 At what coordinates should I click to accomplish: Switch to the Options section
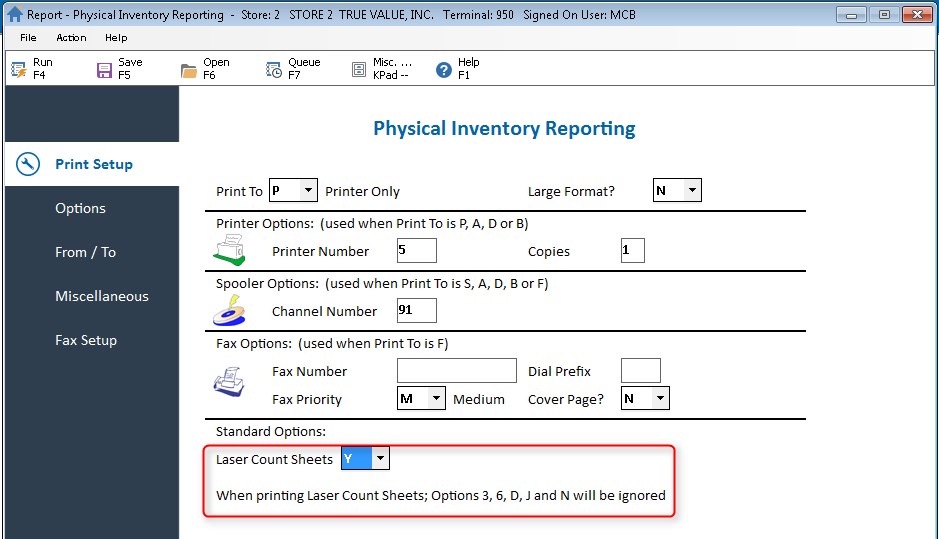80,208
